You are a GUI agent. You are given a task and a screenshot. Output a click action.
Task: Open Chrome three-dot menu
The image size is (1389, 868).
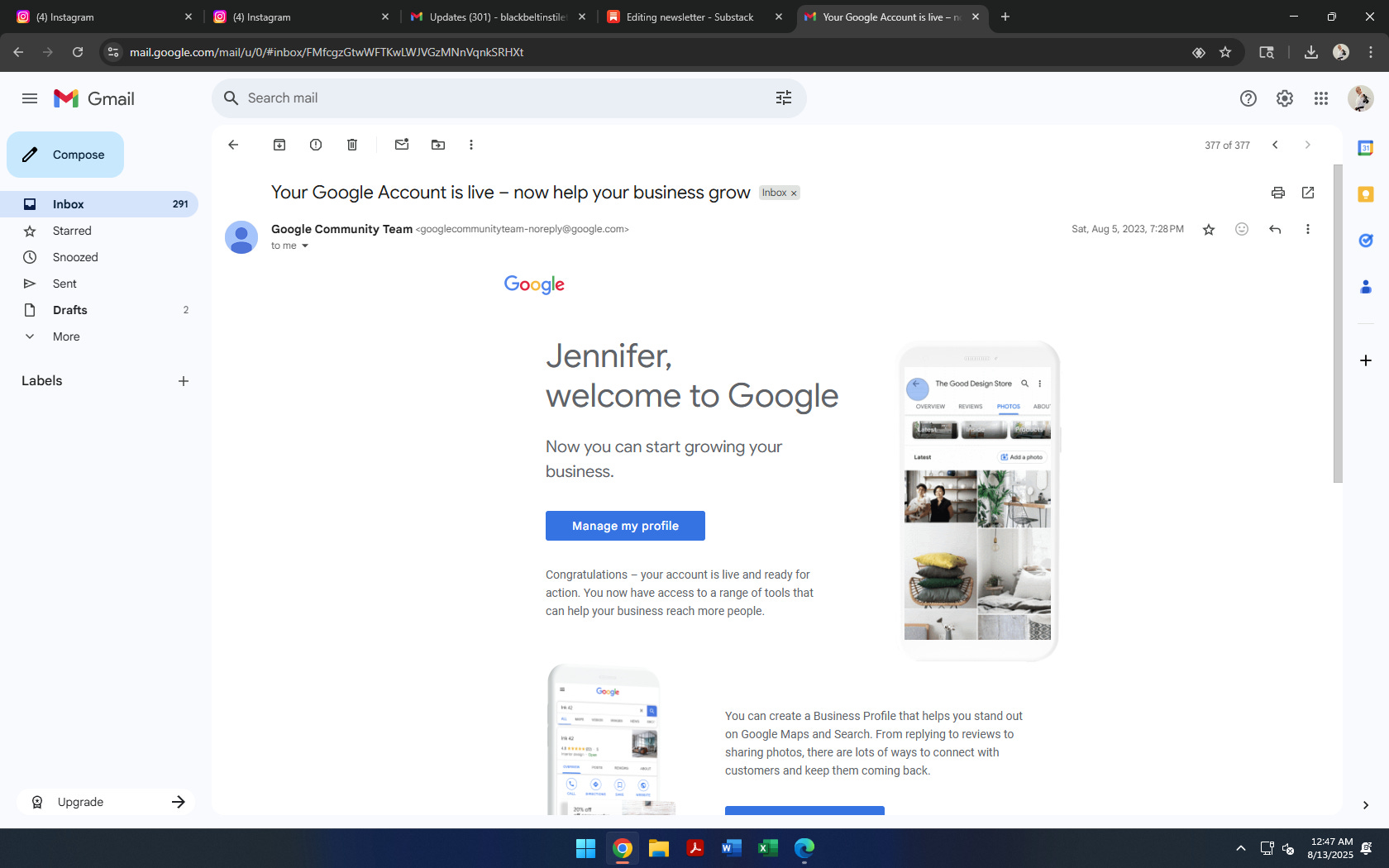pyautogui.click(x=1371, y=52)
